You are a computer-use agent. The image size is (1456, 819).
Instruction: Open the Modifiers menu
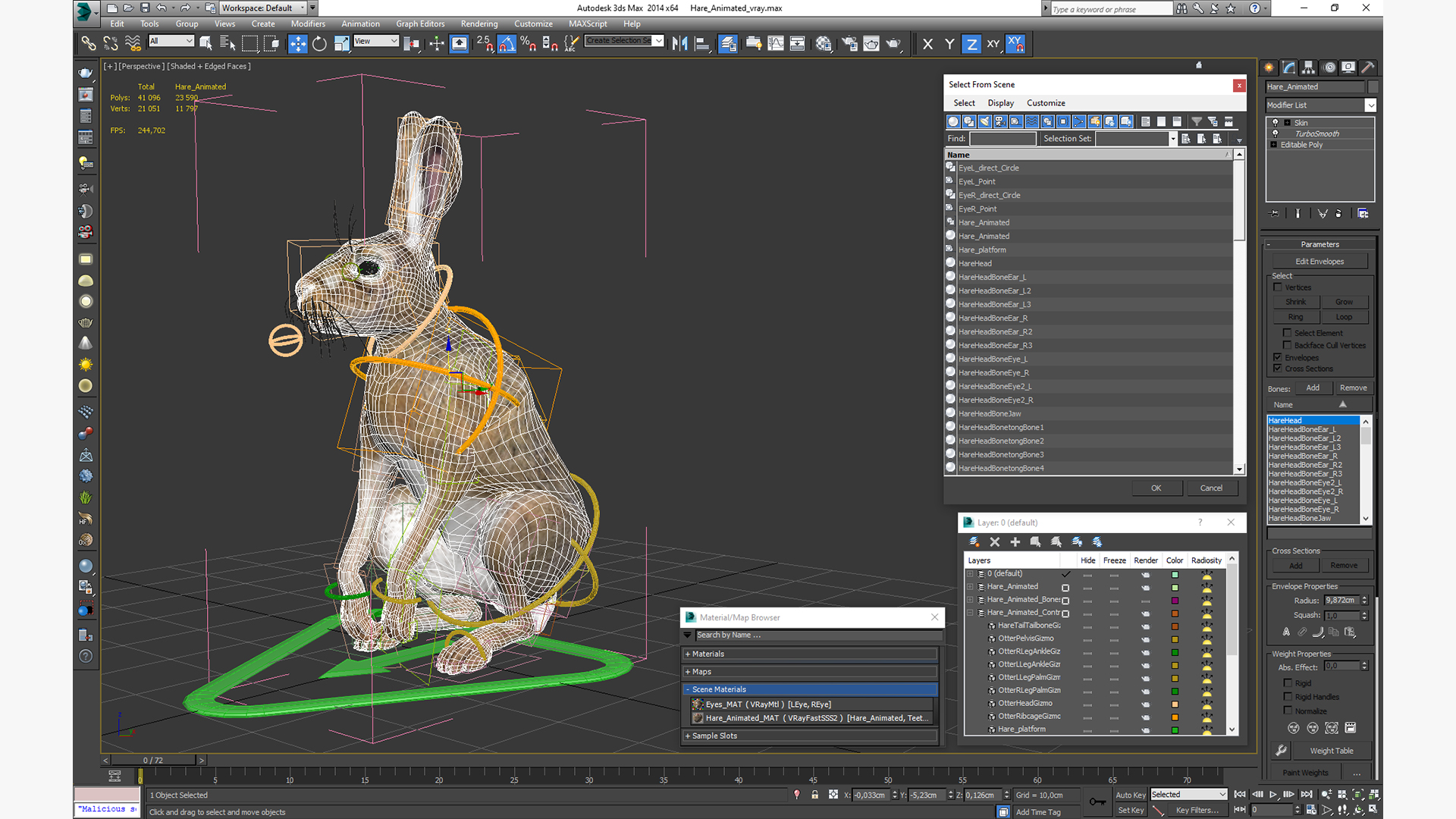click(x=308, y=24)
